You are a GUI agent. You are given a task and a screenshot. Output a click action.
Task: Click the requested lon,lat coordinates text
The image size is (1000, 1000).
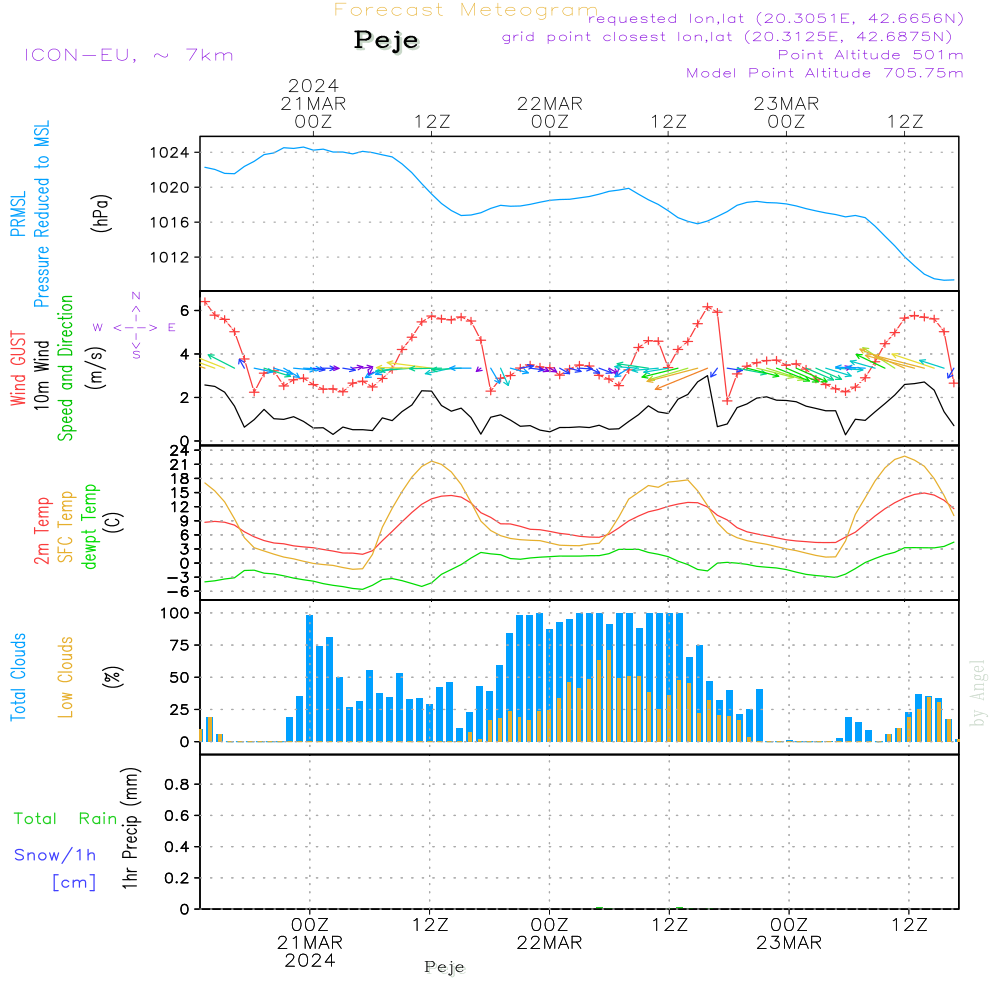pyautogui.click(x=776, y=19)
